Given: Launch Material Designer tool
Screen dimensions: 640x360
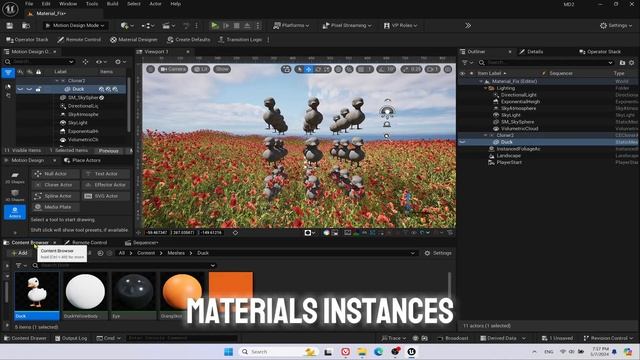Looking at the screenshot, I should (x=134, y=40).
